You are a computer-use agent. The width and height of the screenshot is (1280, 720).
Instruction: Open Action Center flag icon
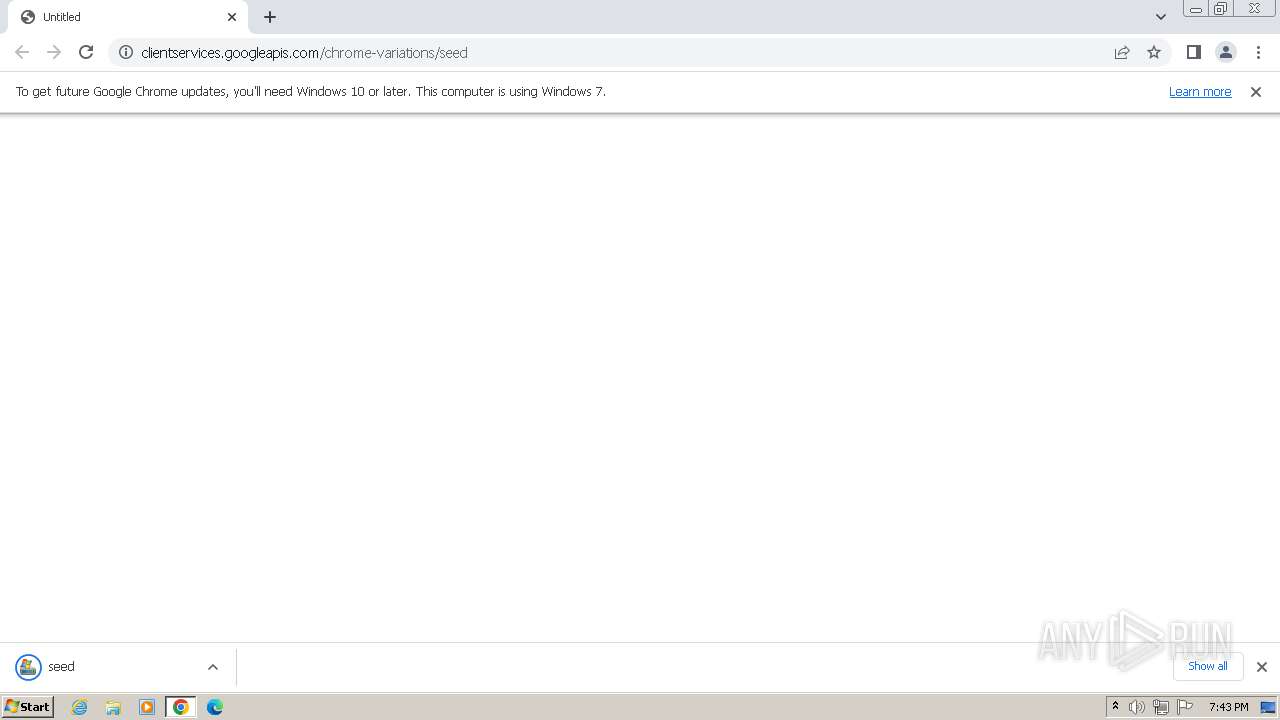tap(1185, 707)
